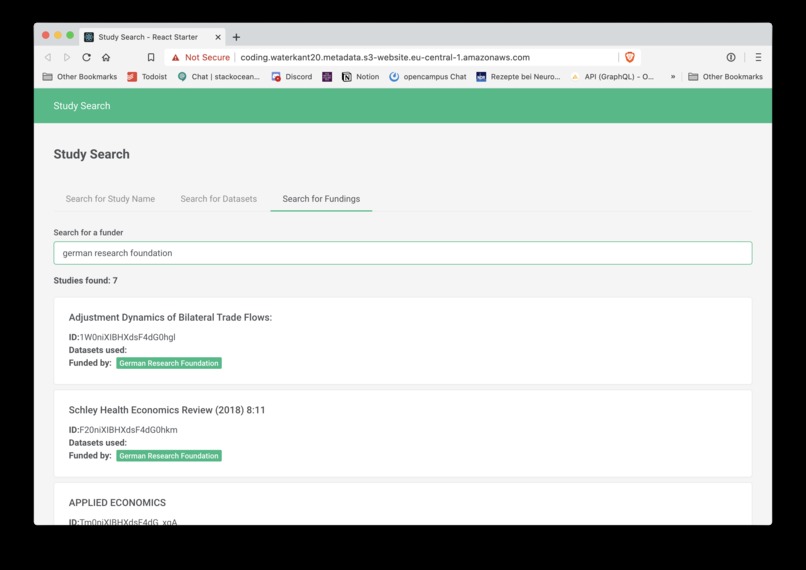Go back with the browser back arrow
This screenshot has width=806, height=570.
(48, 57)
